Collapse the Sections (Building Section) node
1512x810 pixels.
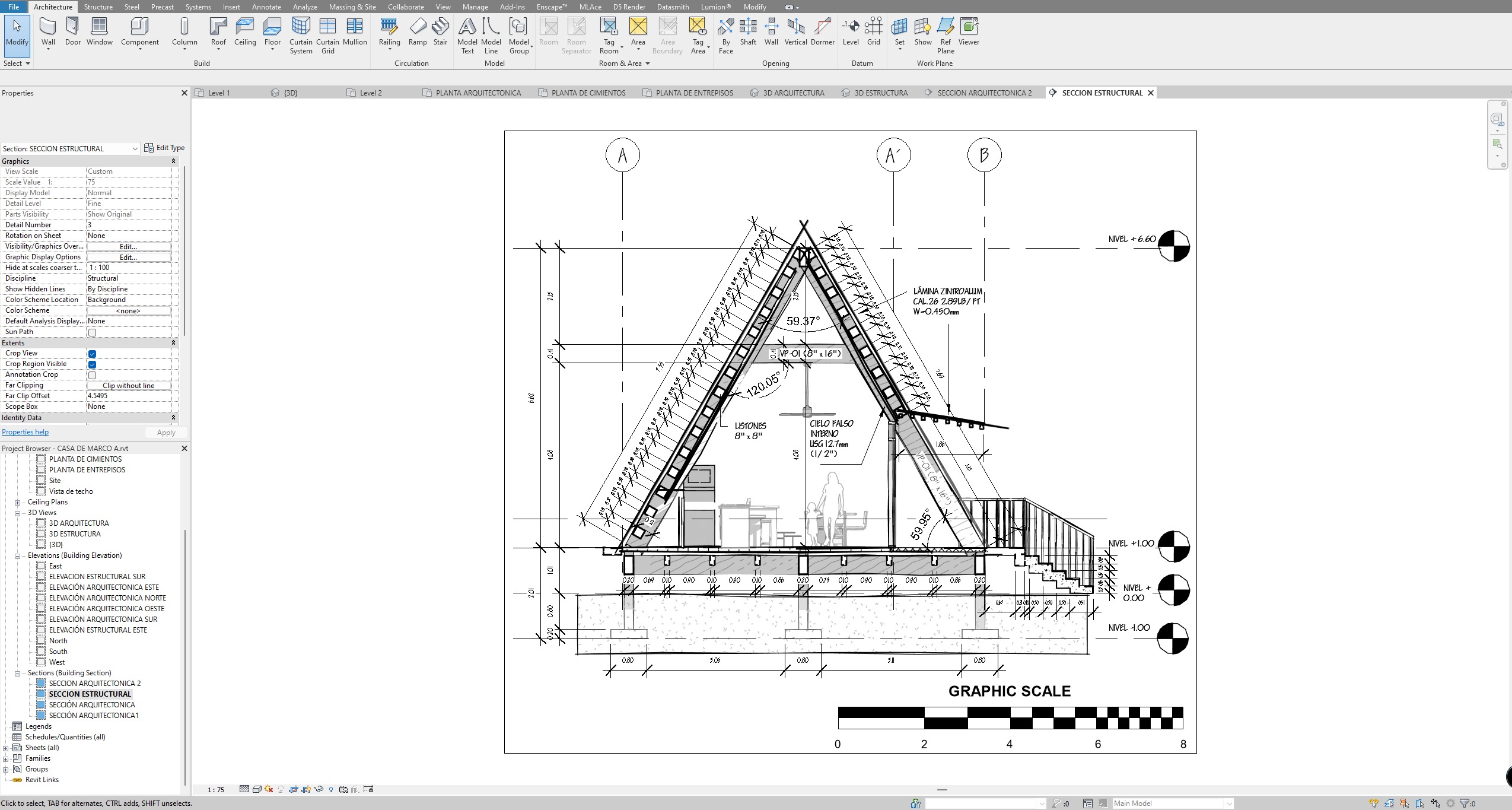[17, 674]
